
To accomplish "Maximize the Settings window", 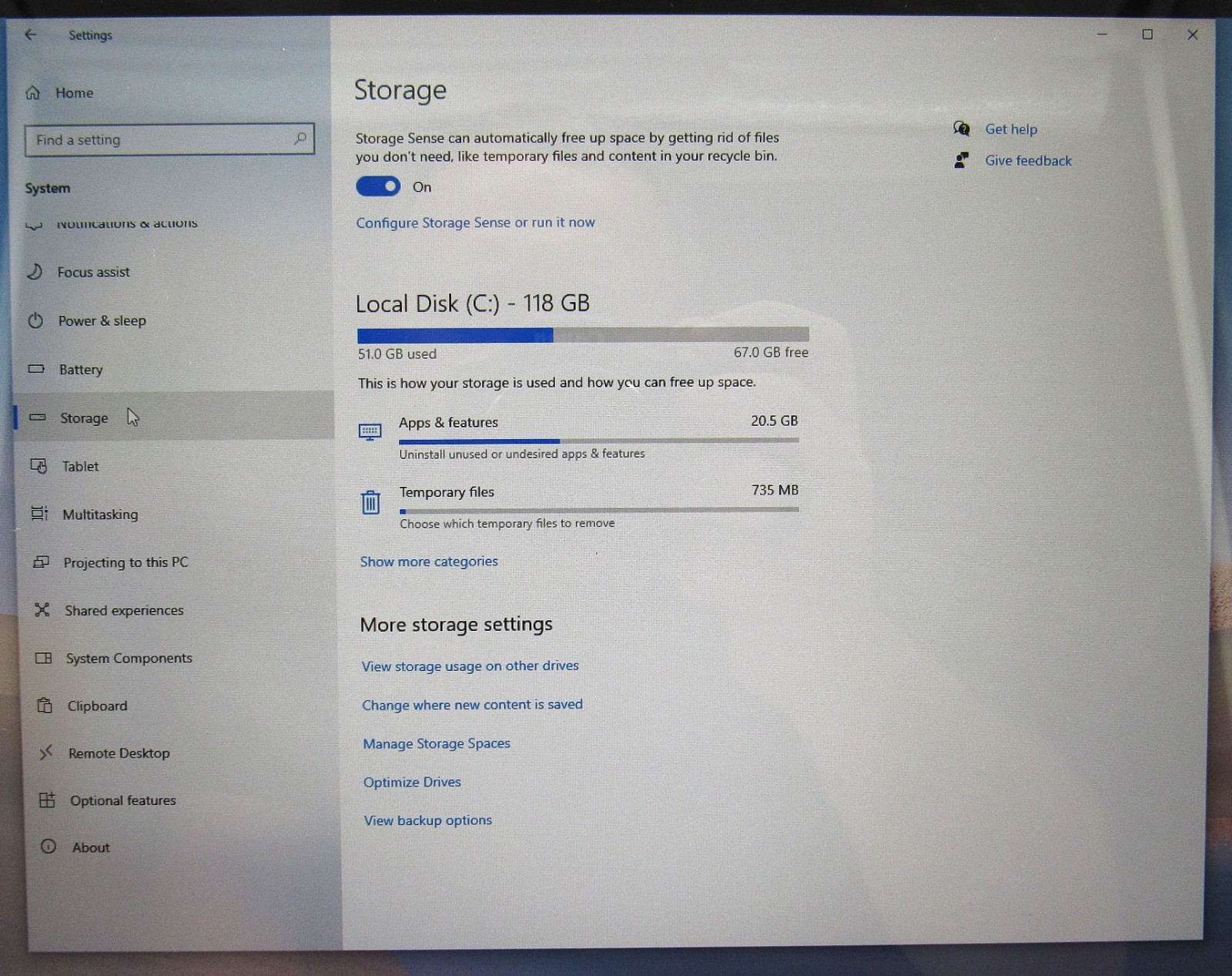I will click(1147, 35).
